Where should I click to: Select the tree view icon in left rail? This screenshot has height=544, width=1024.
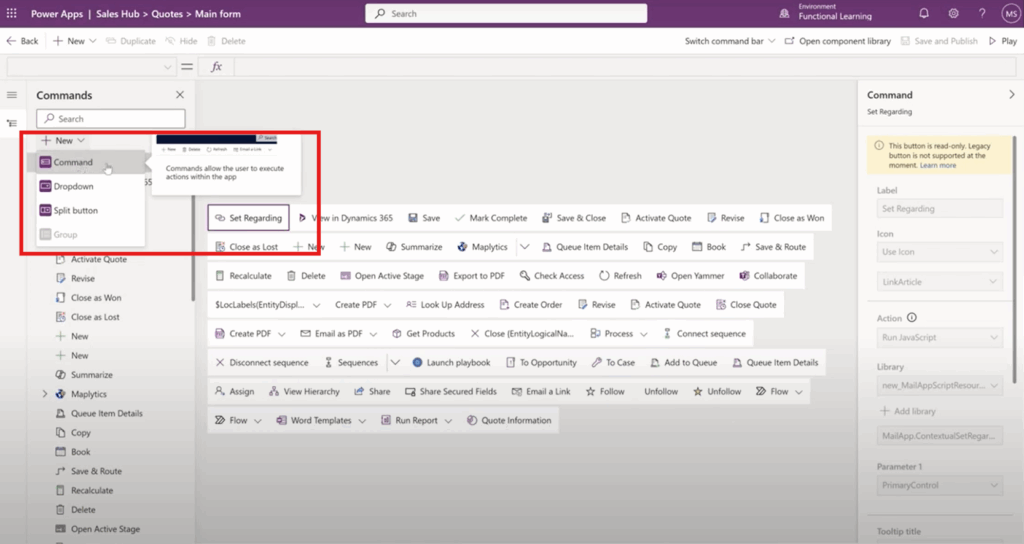pos(12,123)
